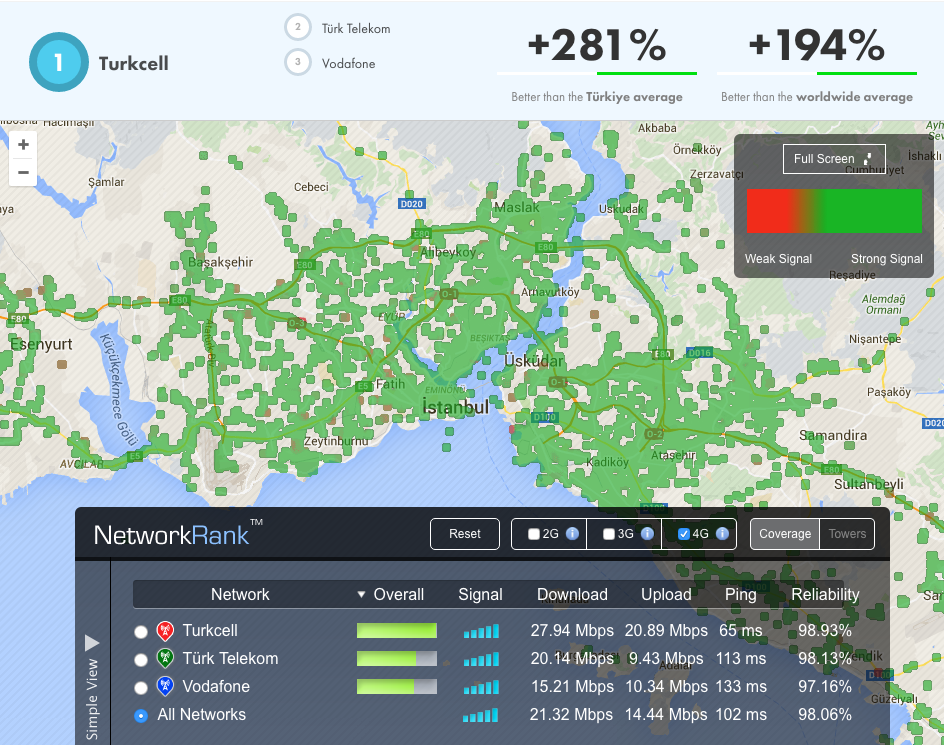
Task: Sort by the Reliability column header
Action: pyautogui.click(x=825, y=594)
